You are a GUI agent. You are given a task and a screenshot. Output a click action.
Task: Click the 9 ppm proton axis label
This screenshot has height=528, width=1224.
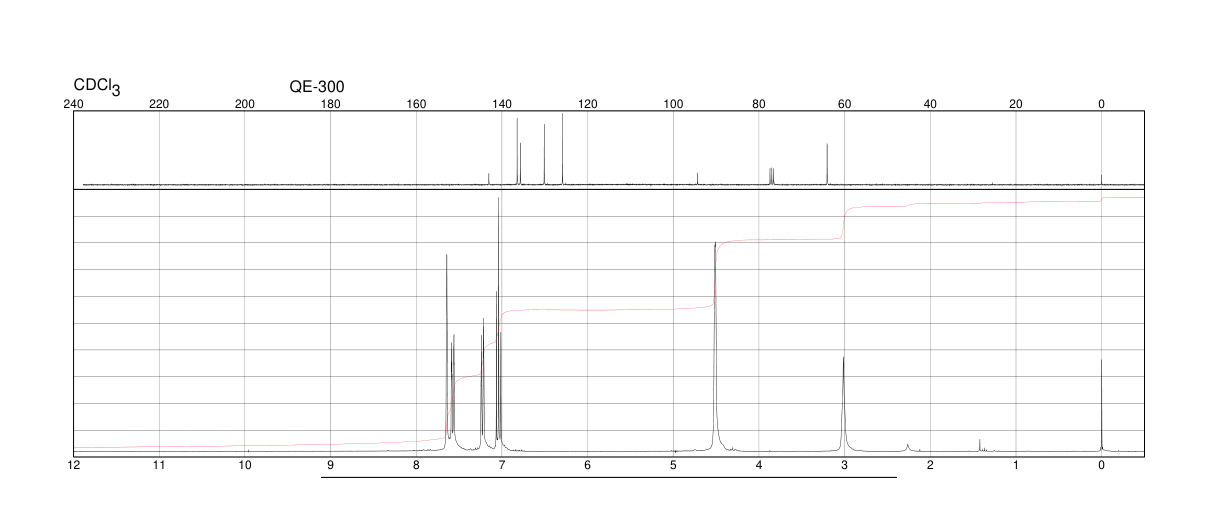click(331, 465)
